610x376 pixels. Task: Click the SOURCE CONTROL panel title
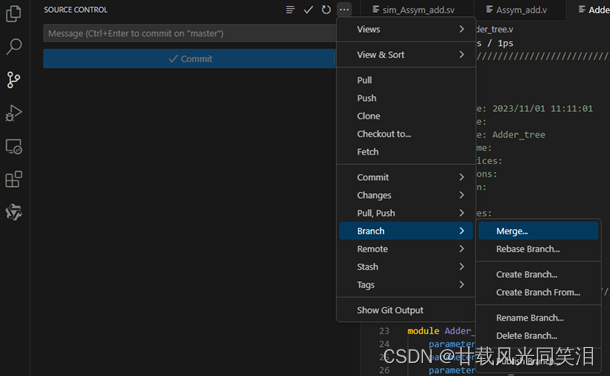click(75, 10)
